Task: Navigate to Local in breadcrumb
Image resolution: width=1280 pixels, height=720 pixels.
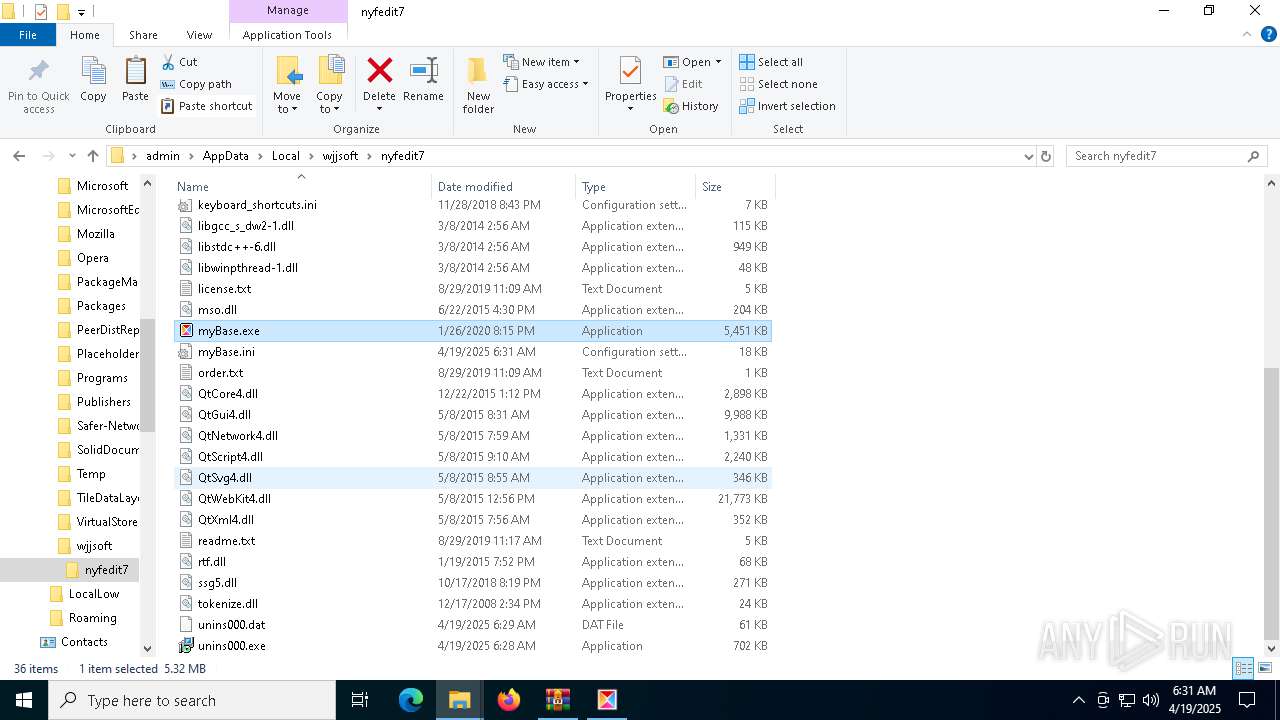Action: (285, 156)
